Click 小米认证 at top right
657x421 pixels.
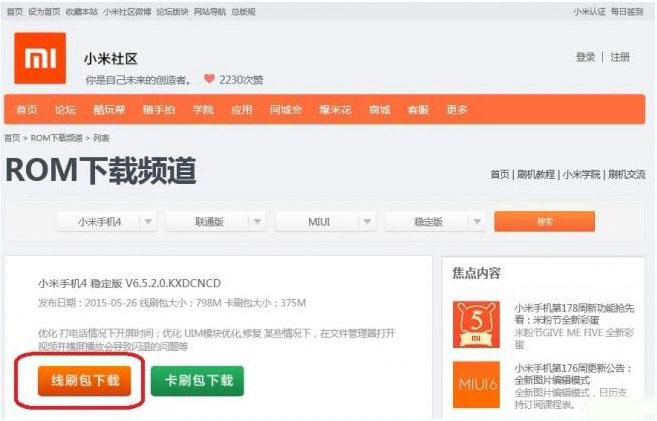(590, 12)
